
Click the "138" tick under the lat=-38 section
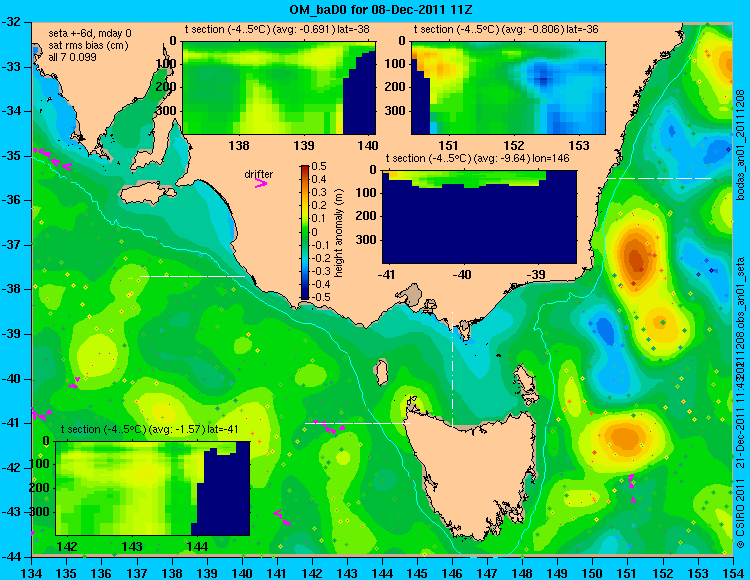pyautogui.click(x=239, y=145)
